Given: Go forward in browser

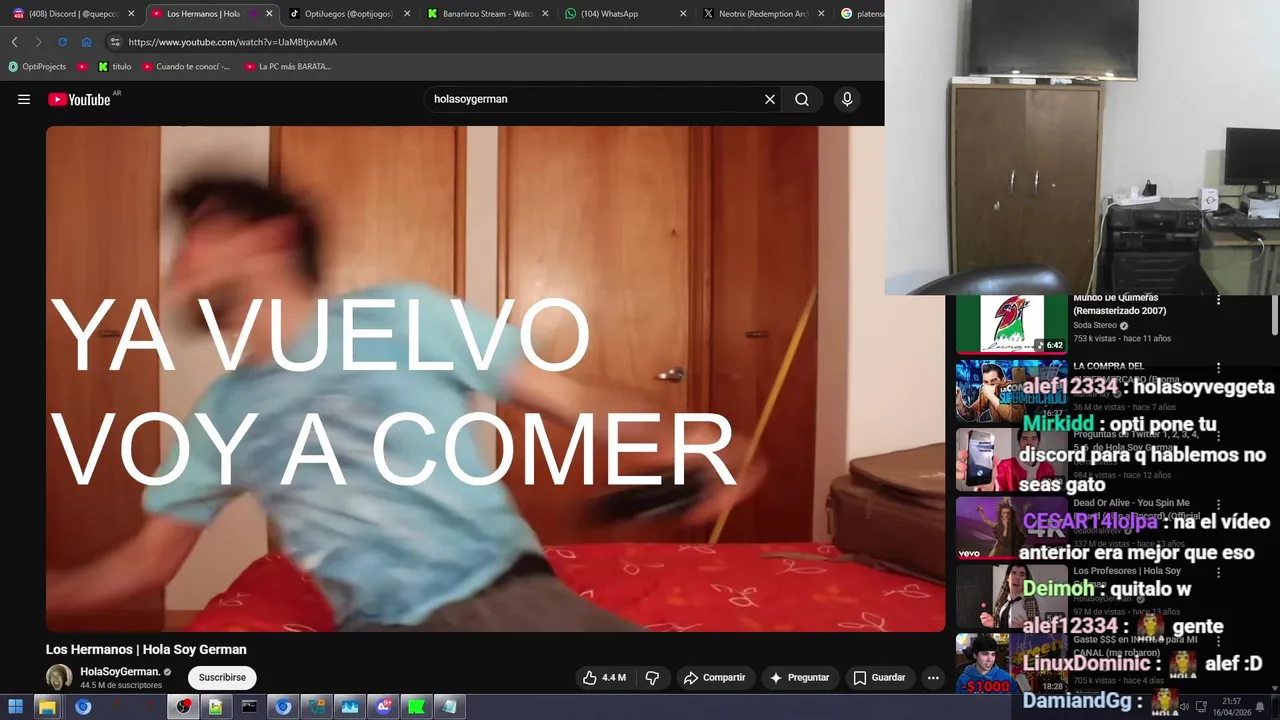Looking at the screenshot, I should coord(38,42).
